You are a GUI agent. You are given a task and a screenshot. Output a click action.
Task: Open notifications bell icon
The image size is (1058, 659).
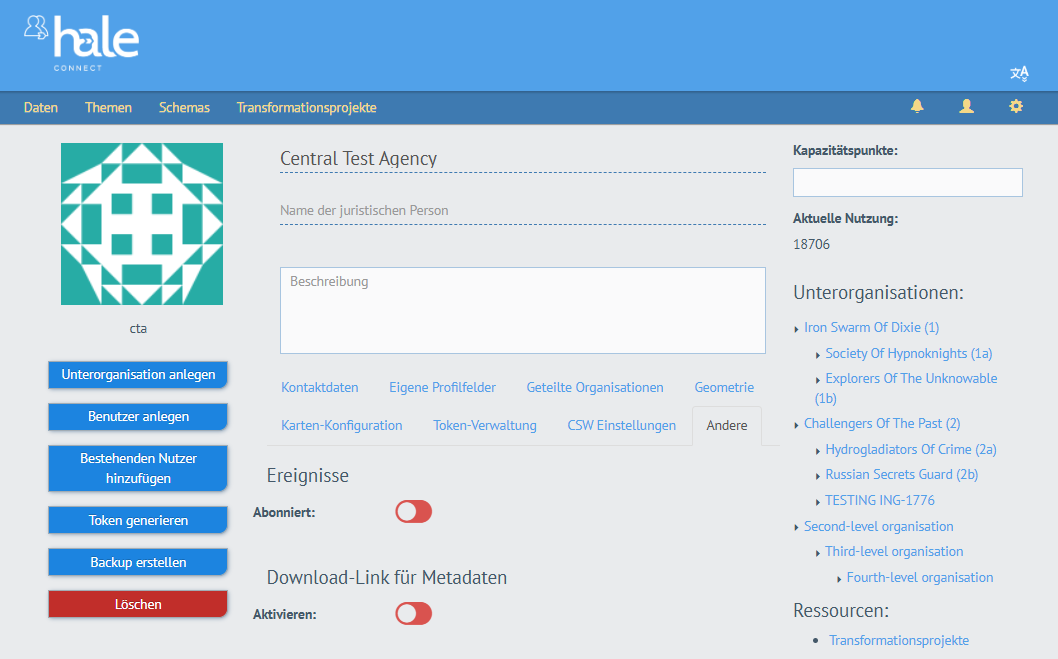tap(917, 106)
